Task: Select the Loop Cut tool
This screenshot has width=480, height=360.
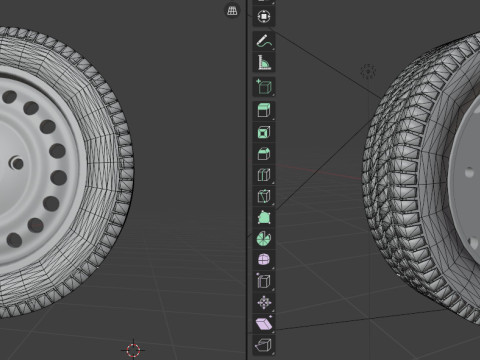Action: coord(264,175)
